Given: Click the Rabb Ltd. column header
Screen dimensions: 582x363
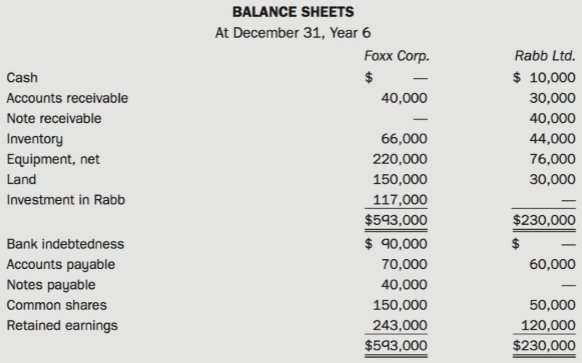Looking at the screenshot, I should tap(545, 56).
